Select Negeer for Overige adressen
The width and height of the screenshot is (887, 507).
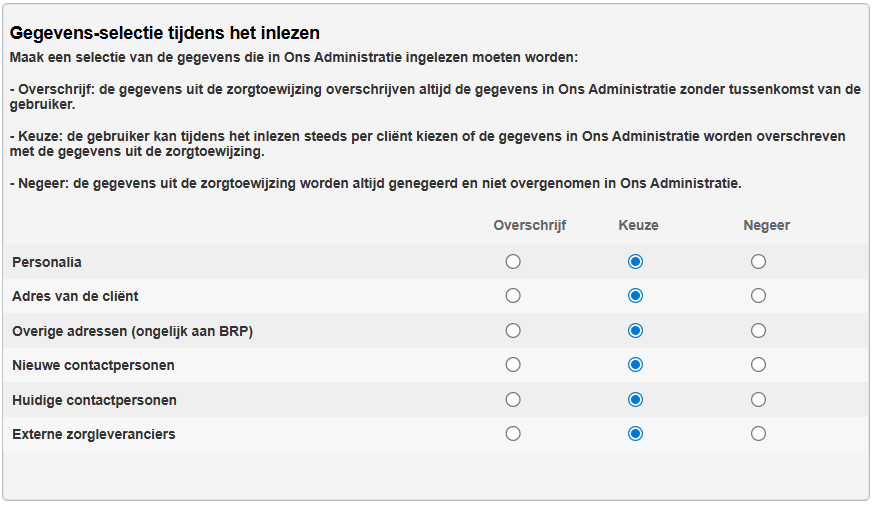758,330
